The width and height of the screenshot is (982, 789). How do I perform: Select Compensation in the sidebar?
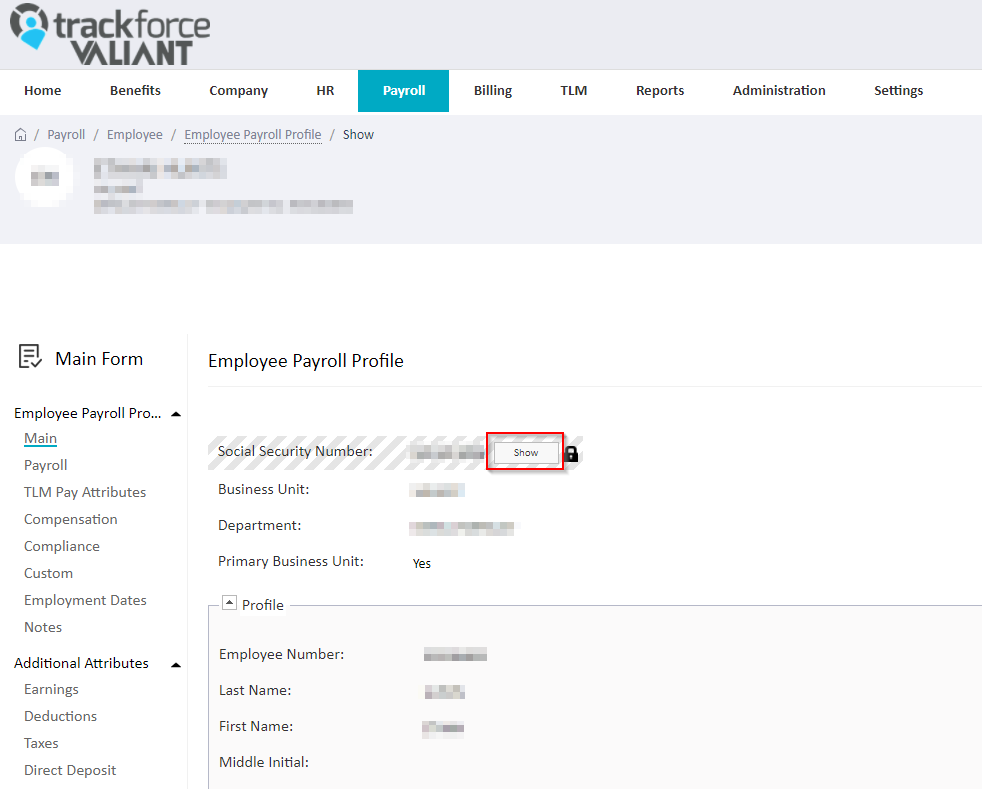[71, 519]
